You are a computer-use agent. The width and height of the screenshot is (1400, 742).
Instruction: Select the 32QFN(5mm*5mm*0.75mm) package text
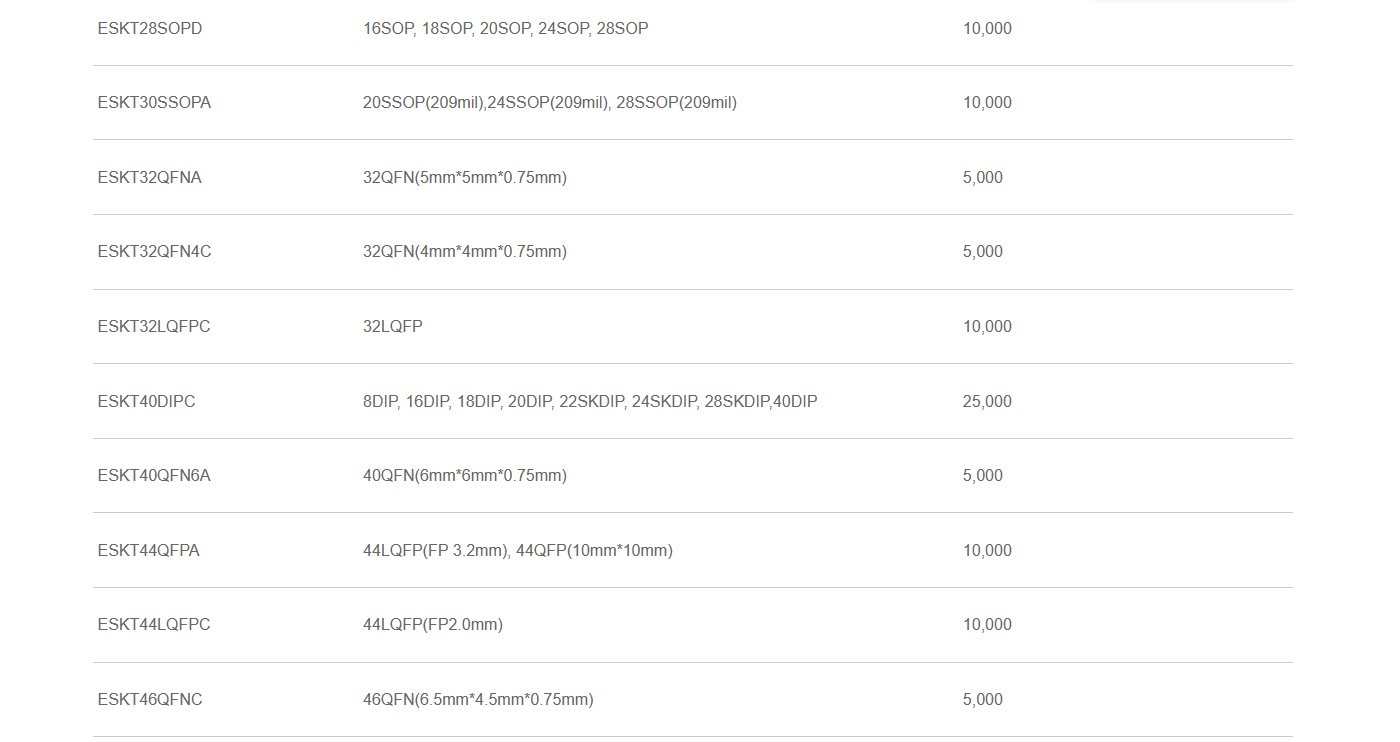click(465, 178)
